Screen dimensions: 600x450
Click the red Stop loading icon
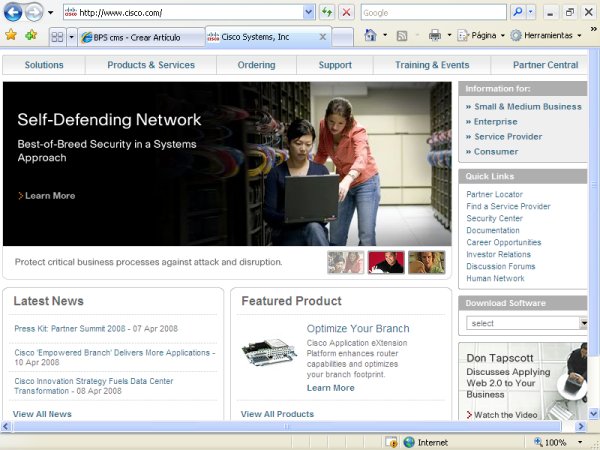346,13
